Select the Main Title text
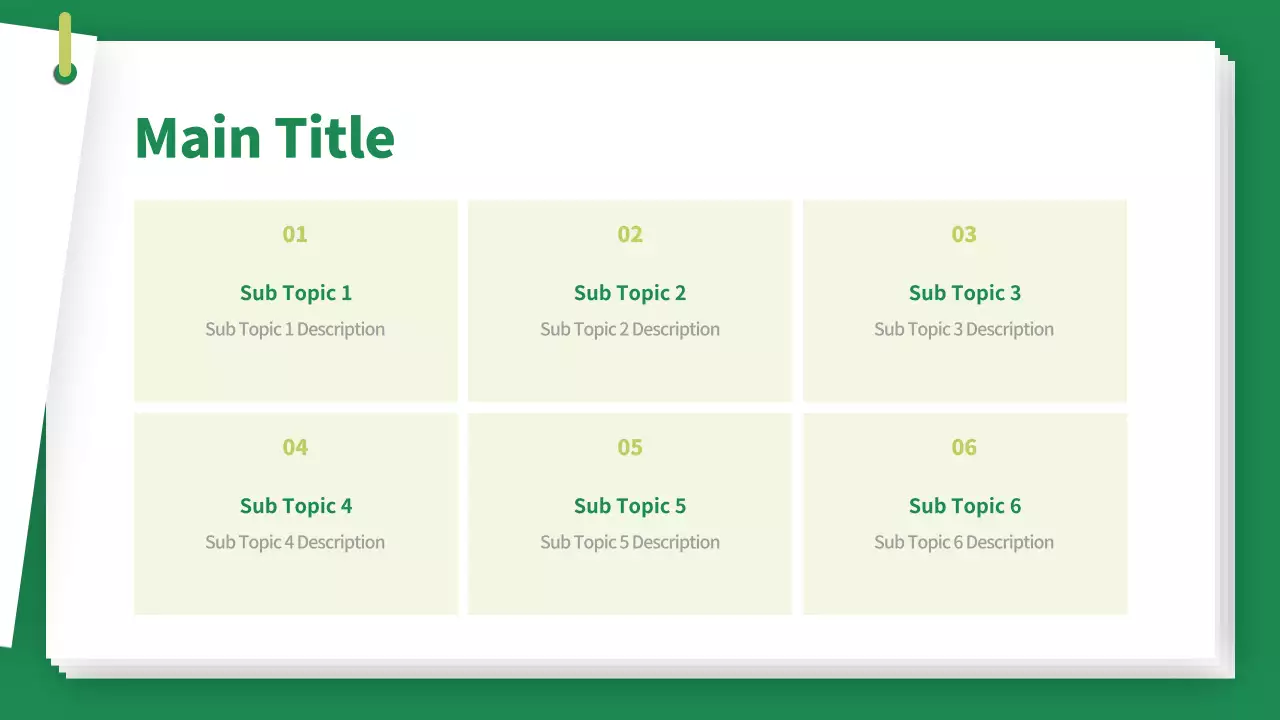 pyautogui.click(x=265, y=138)
